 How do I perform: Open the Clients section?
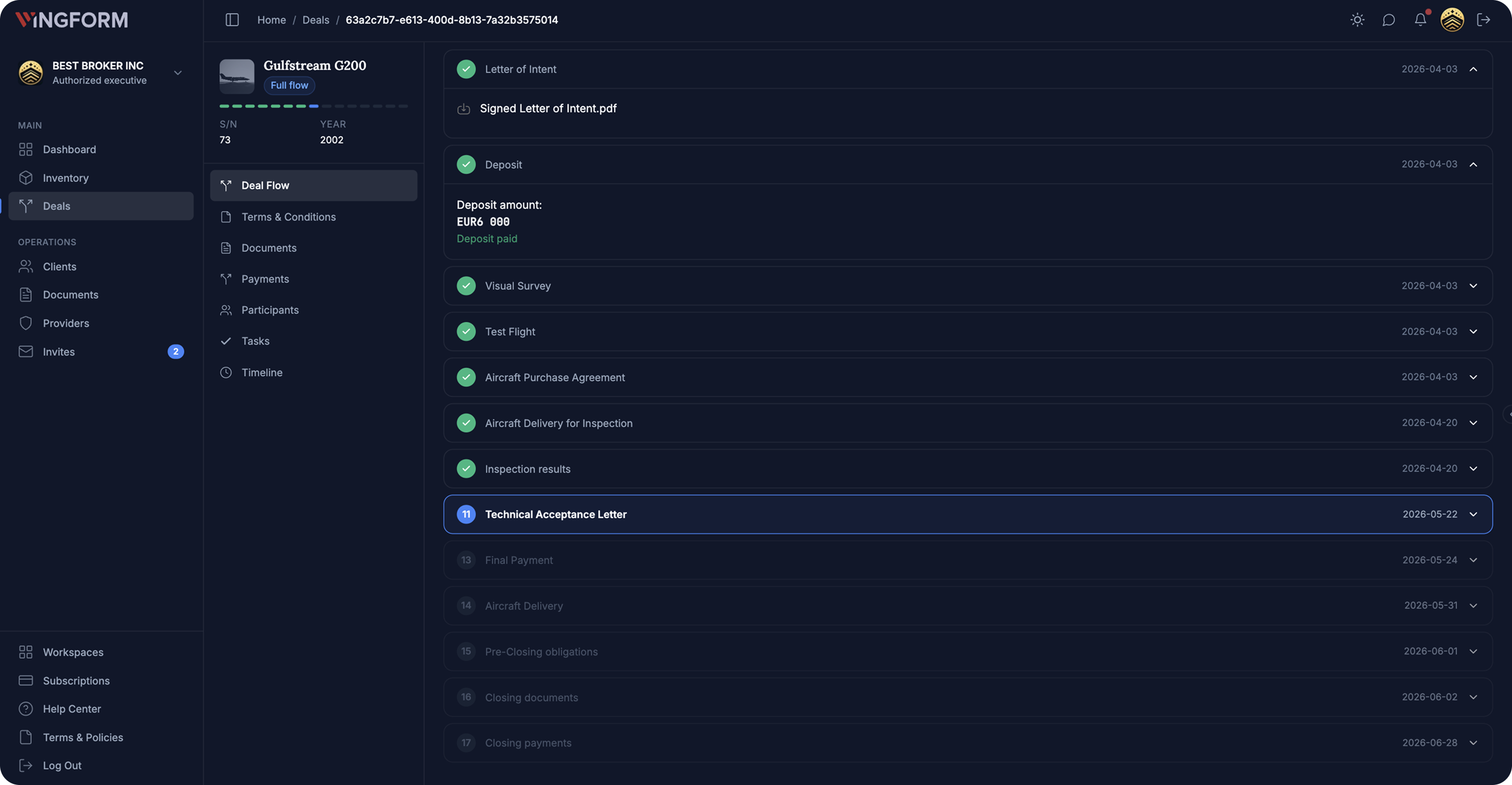point(59,266)
